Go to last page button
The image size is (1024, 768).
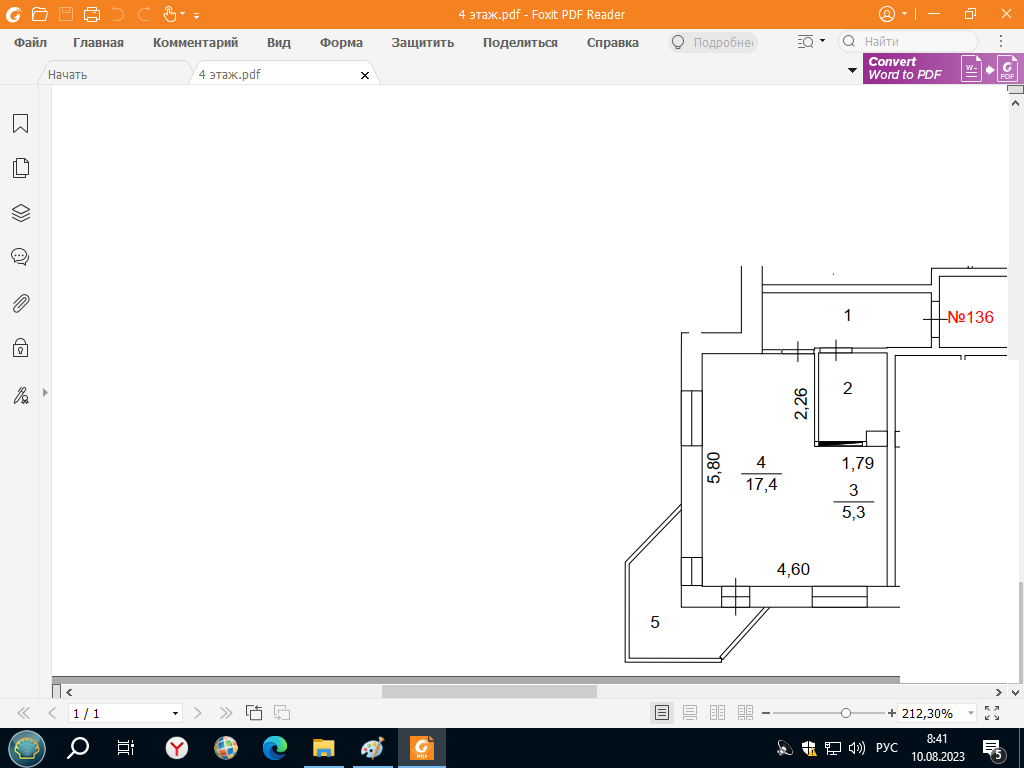226,712
